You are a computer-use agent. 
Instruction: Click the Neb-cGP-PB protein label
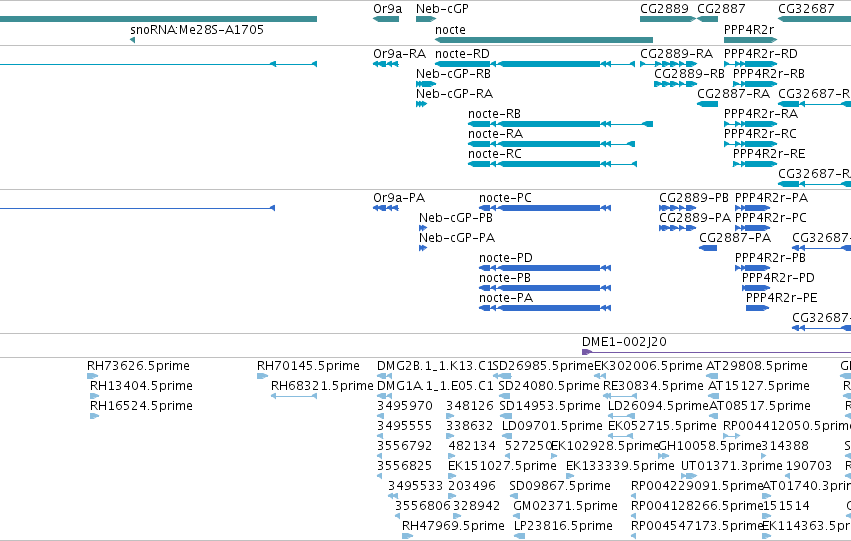pos(456,218)
